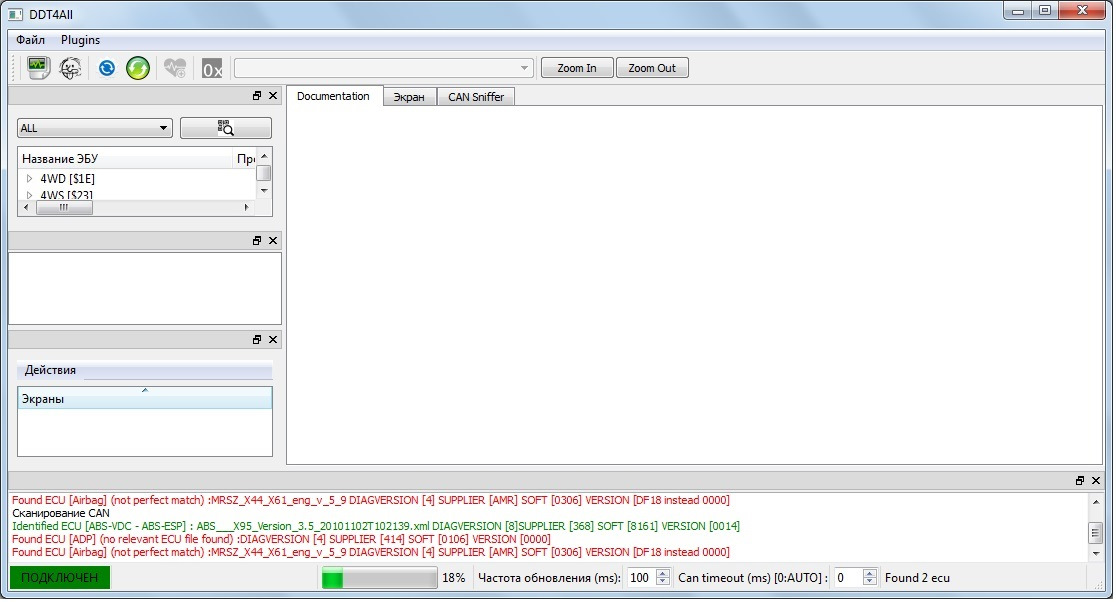Expand the 4WD [$1E] tree item
Screen dimensions: 1116x602
click(30, 178)
